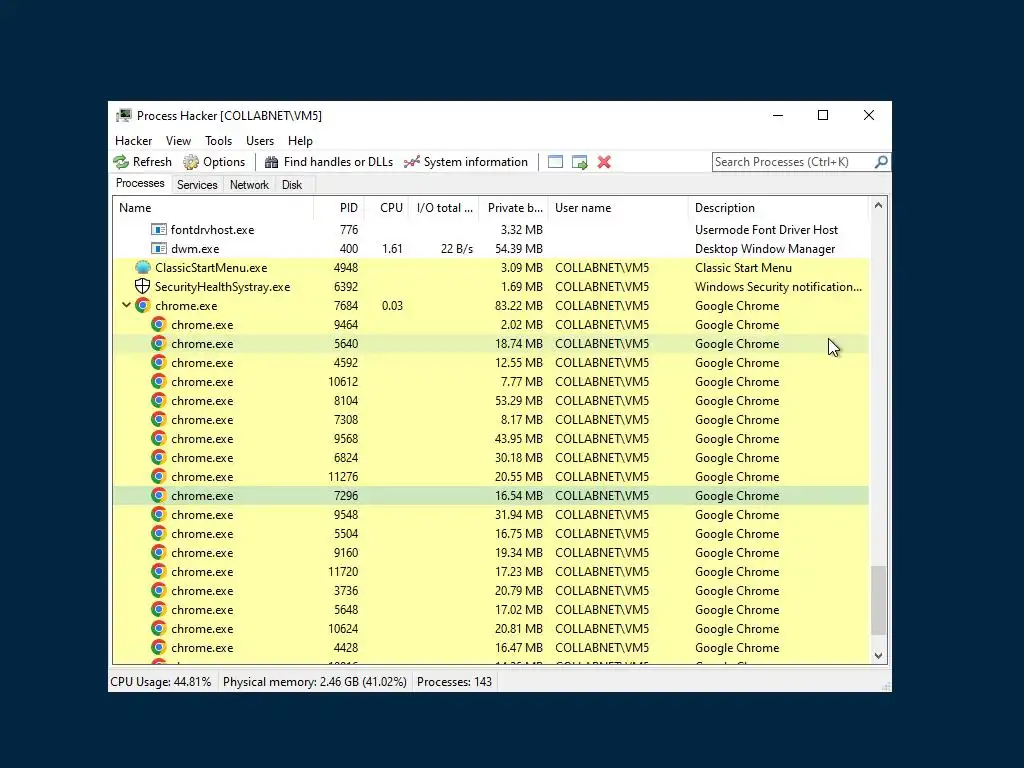Click Chrome icon of PID 9160

click(159, 552)
